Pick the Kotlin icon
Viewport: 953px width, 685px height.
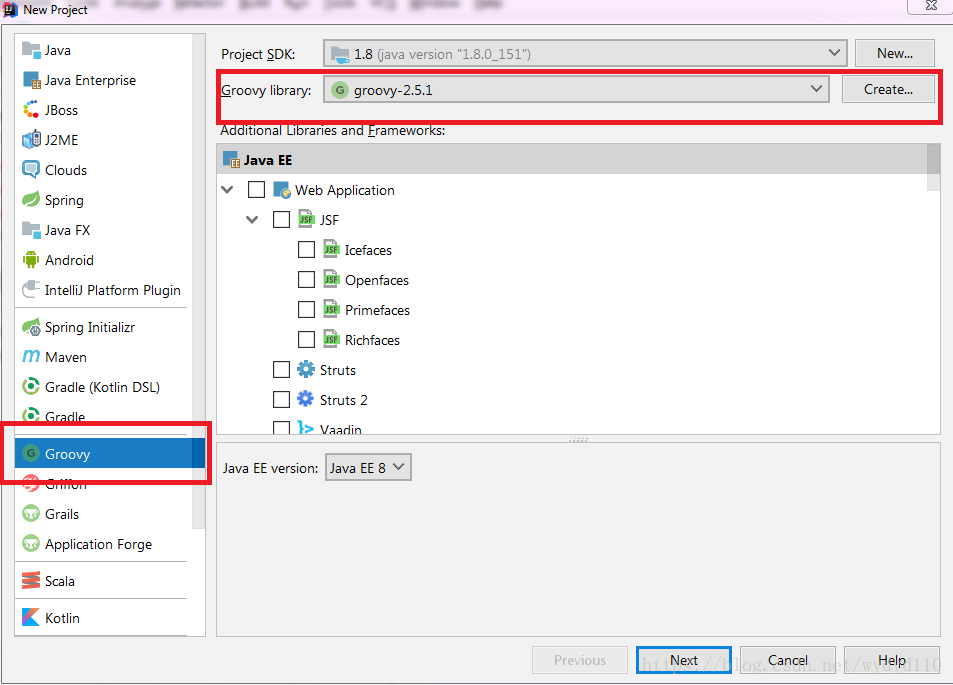(31, 618)
